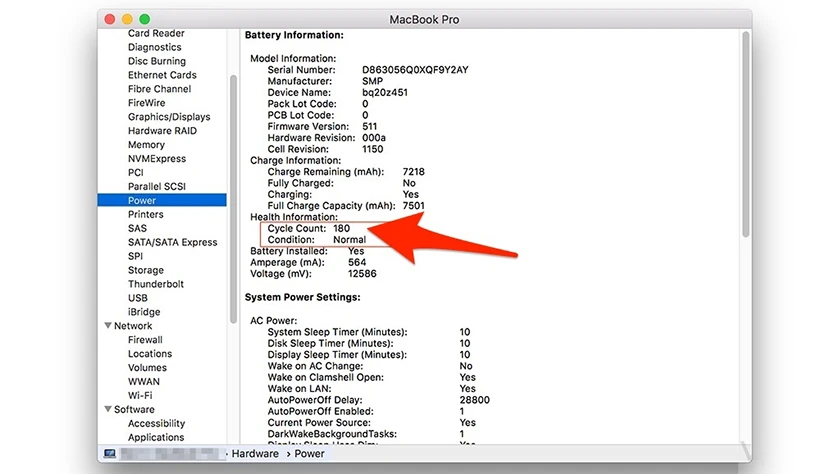The width and height of the screenshot is (840, 474).
Task: Open Memory in the sidebar
Action: pos(146,145)
